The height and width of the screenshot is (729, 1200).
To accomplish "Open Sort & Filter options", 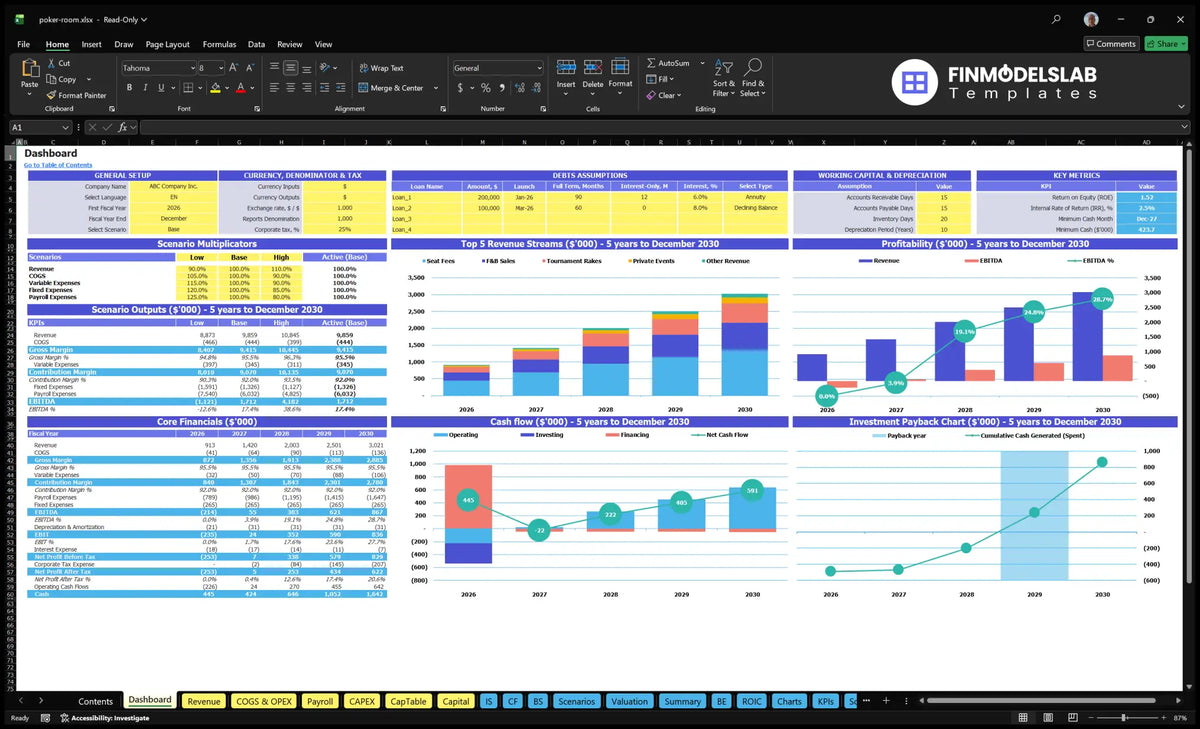I will (x=724, y=77).
